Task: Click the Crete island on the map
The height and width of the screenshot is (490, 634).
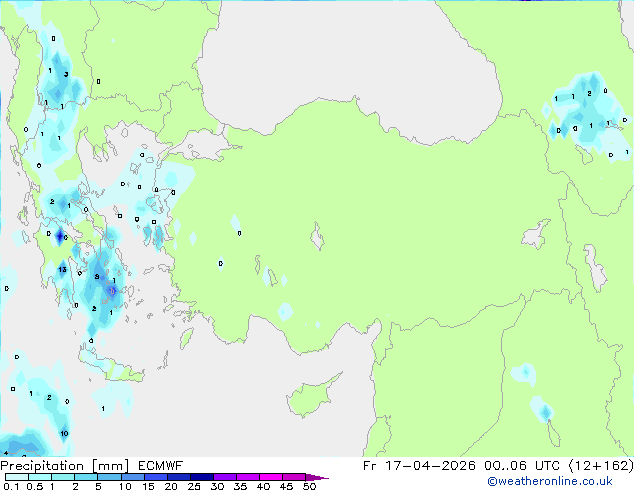Action: 111,367
